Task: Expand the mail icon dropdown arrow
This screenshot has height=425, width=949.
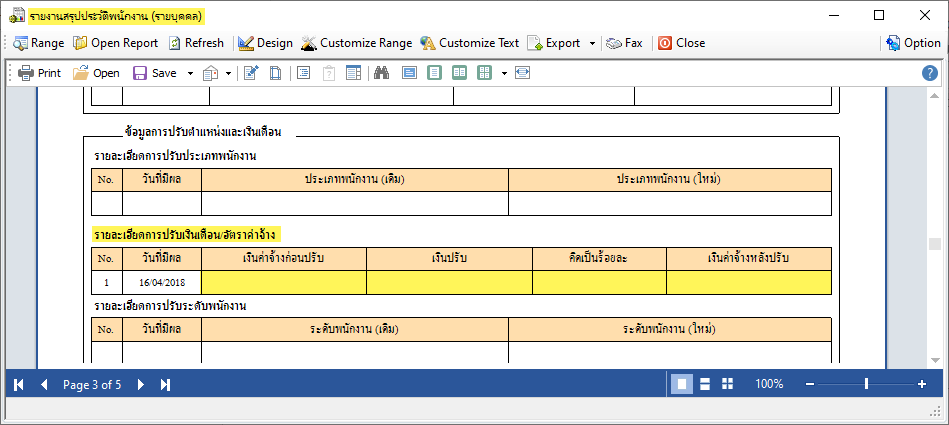Action: point(228,74)
